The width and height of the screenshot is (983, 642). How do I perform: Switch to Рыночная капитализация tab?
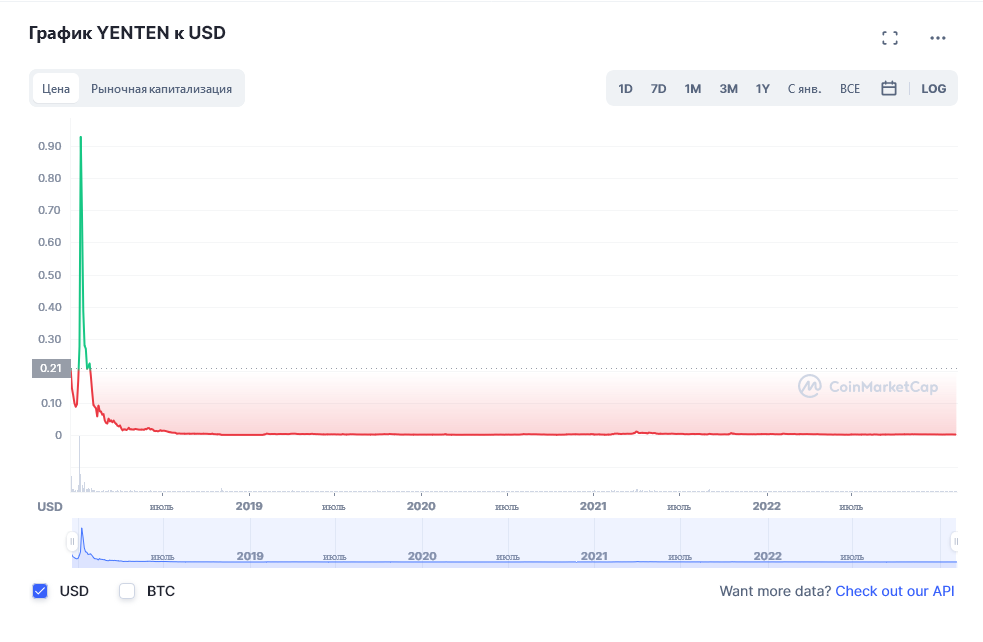[161, 88]
